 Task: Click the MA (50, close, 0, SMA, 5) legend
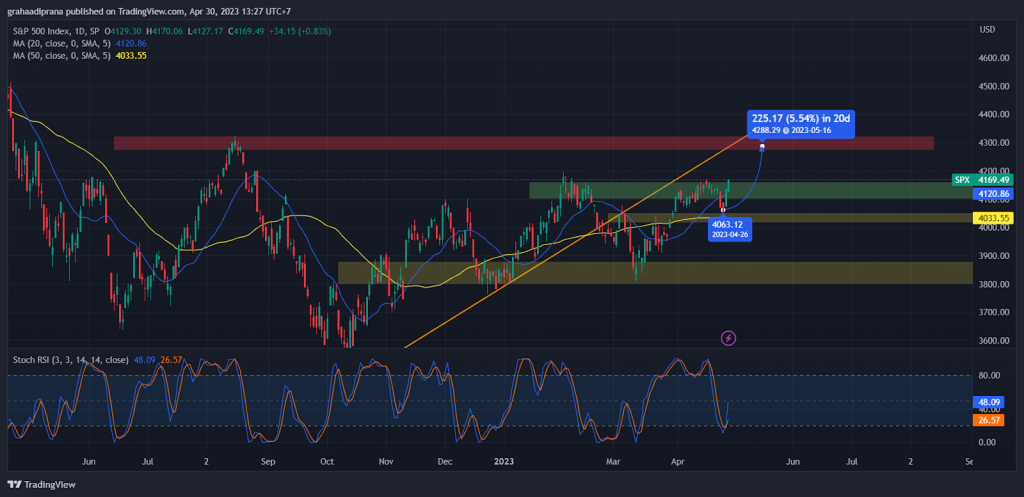point(62,56)
